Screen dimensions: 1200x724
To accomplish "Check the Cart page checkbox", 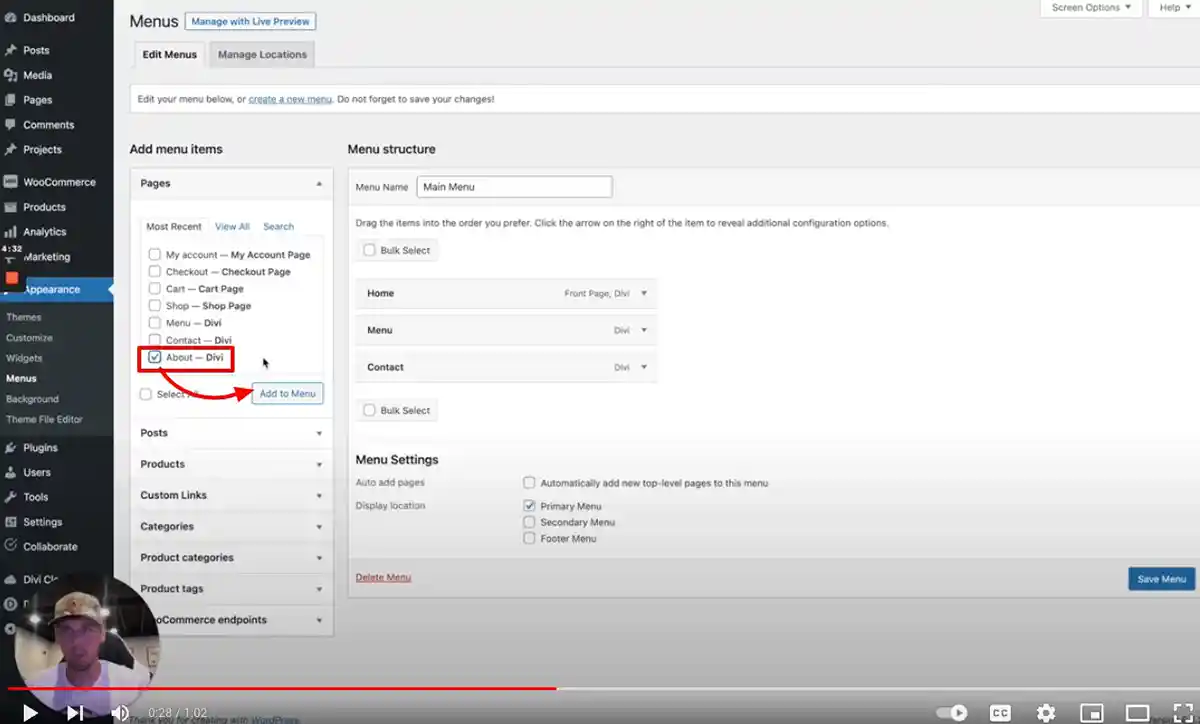I will pyautogui.click(x=155, y=289).
